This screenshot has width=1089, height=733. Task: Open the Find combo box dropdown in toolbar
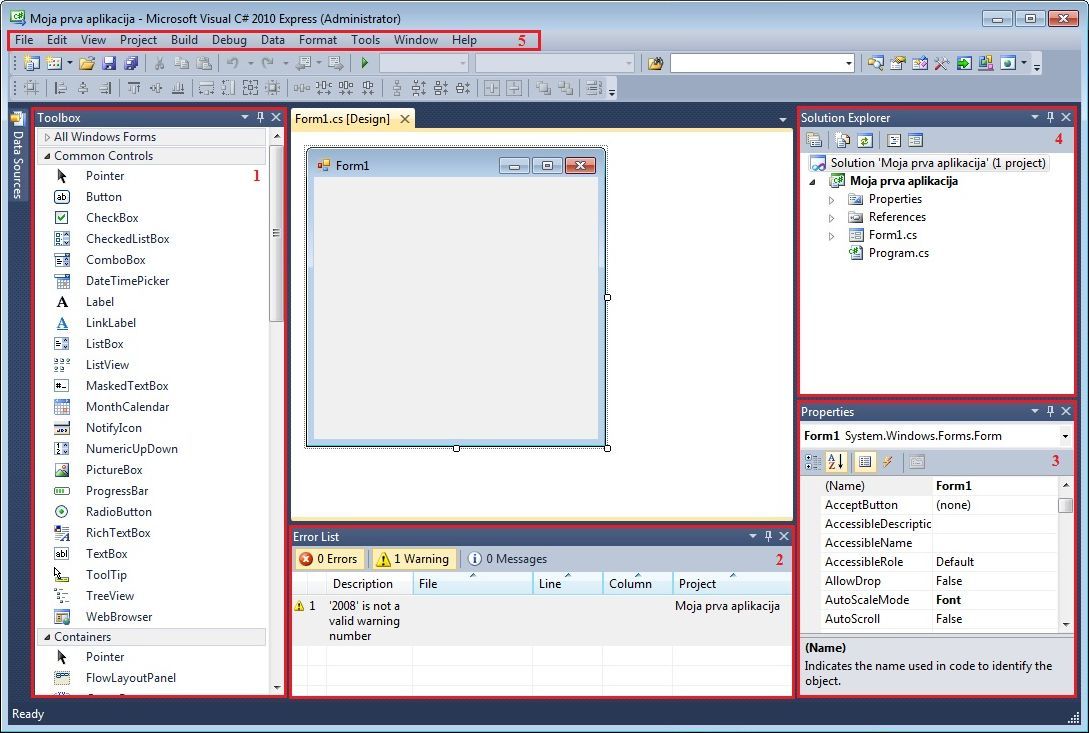click(849, 64)
